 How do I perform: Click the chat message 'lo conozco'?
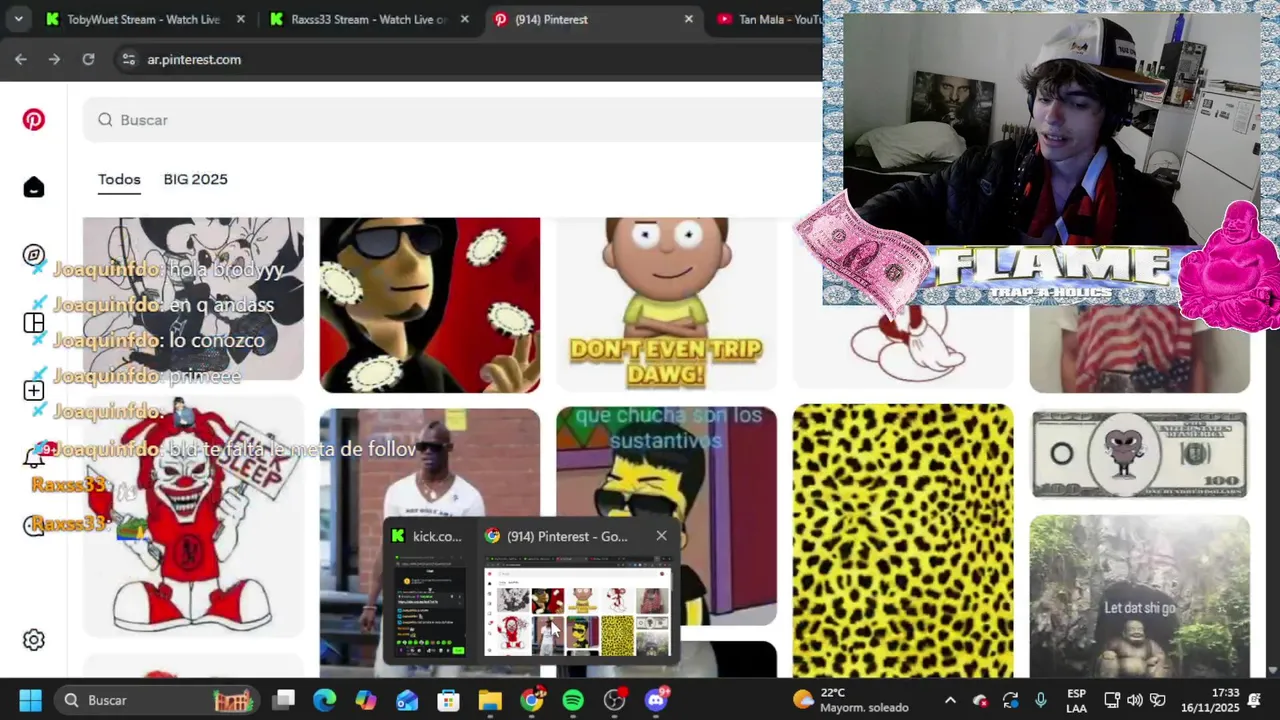pyautogui.click(x=217, y=340)
